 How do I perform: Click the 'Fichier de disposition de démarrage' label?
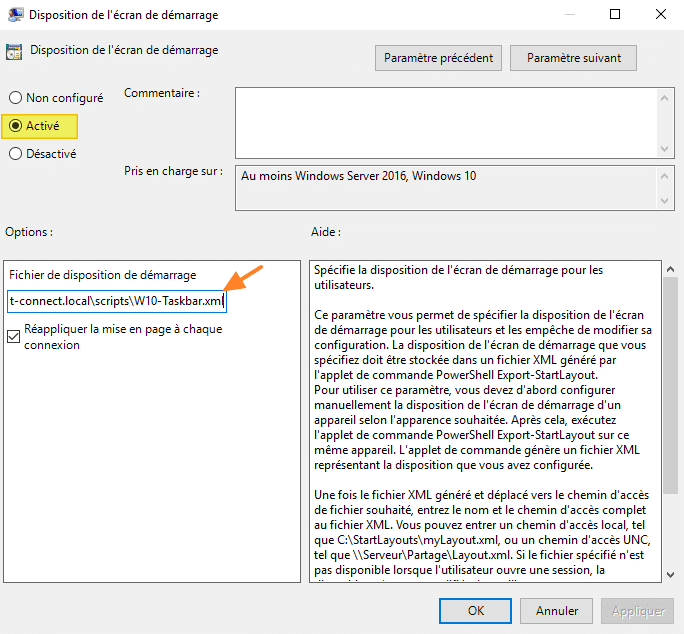(x=103, y=275)
